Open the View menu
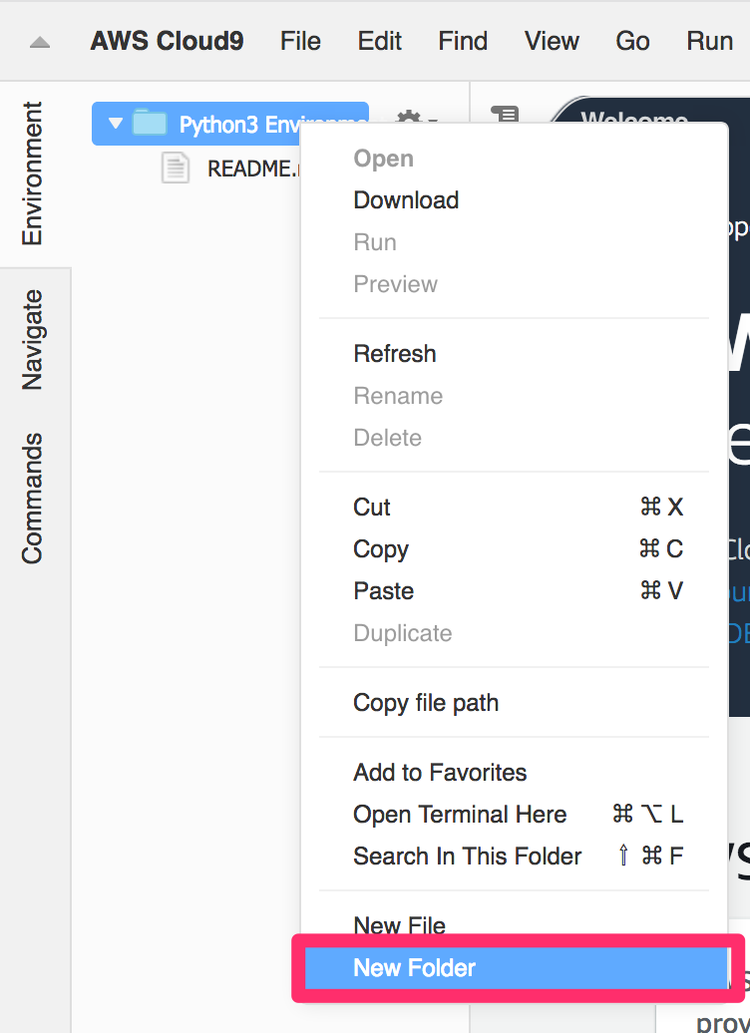750x1033 pixels. pyautogui.click(x=552, y=41)
